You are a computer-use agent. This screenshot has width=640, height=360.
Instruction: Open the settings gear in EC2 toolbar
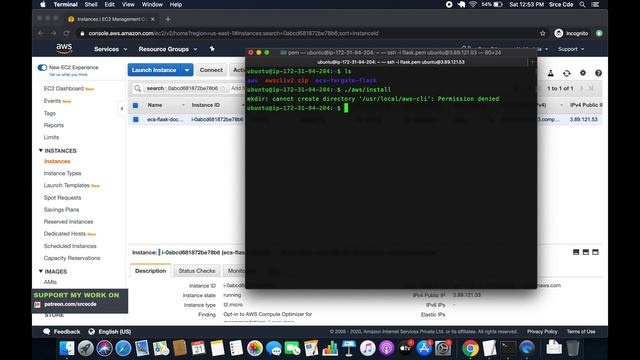[583, 73]
